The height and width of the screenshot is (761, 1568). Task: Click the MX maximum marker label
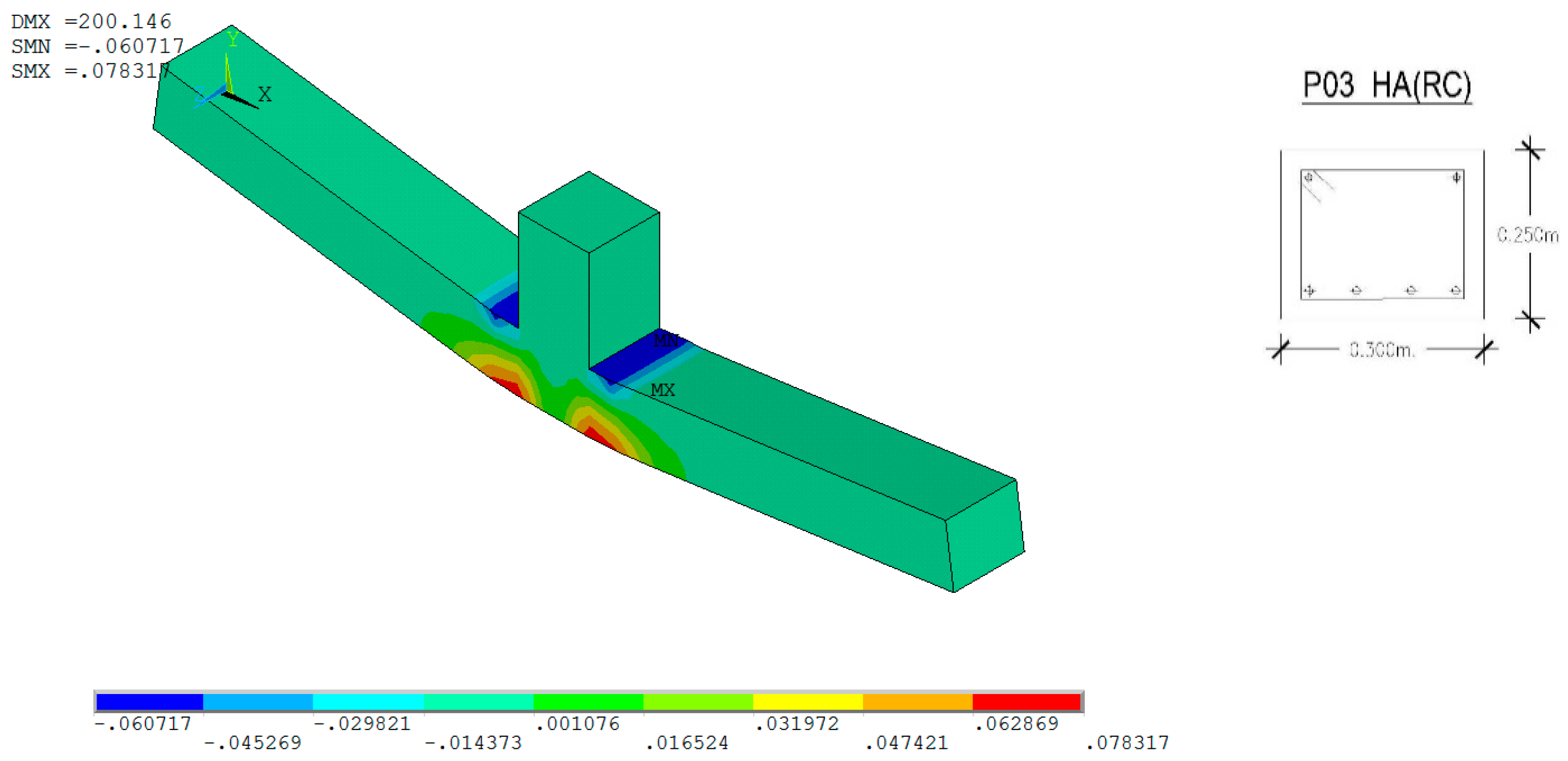662,390
